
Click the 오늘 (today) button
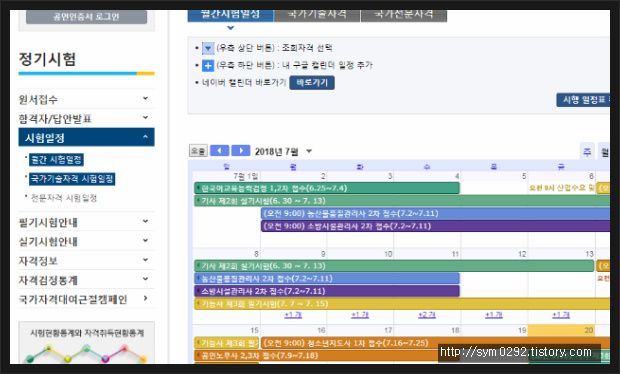click(x=198, y=151)
